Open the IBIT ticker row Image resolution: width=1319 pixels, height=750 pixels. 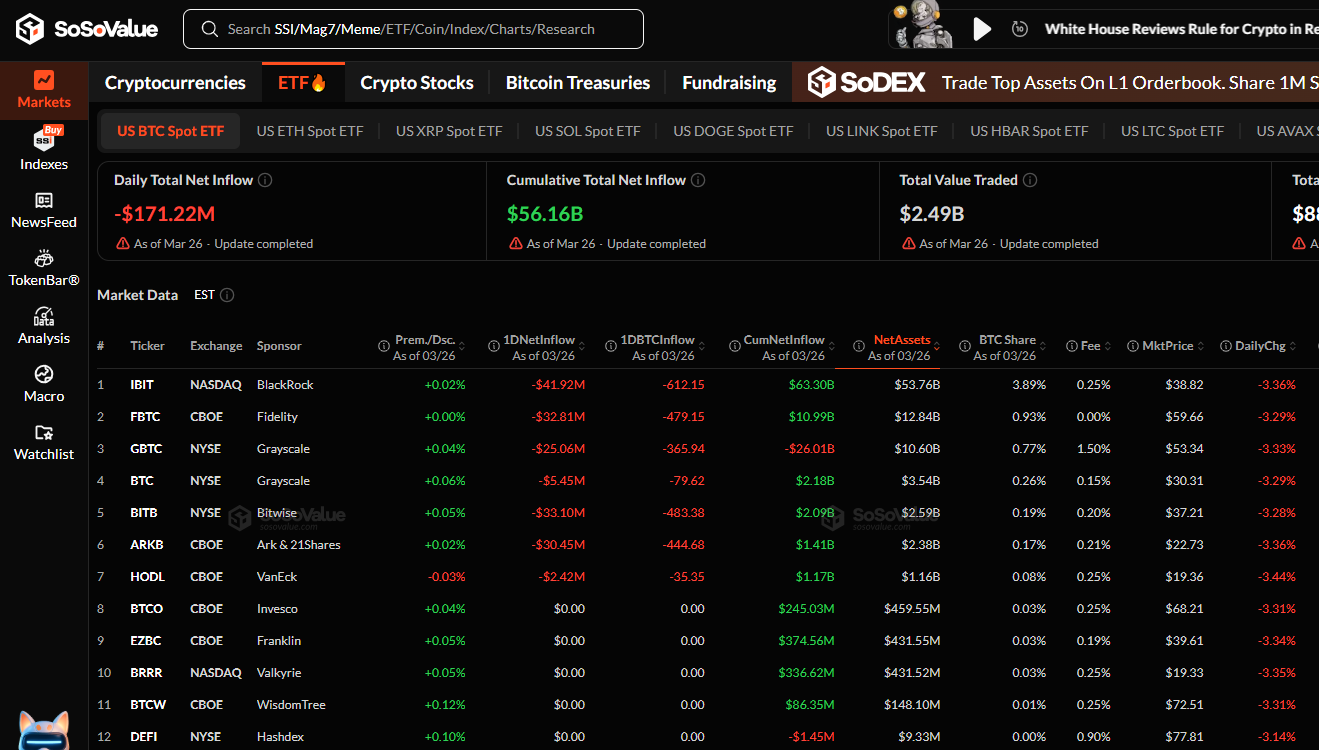[142, 385]
